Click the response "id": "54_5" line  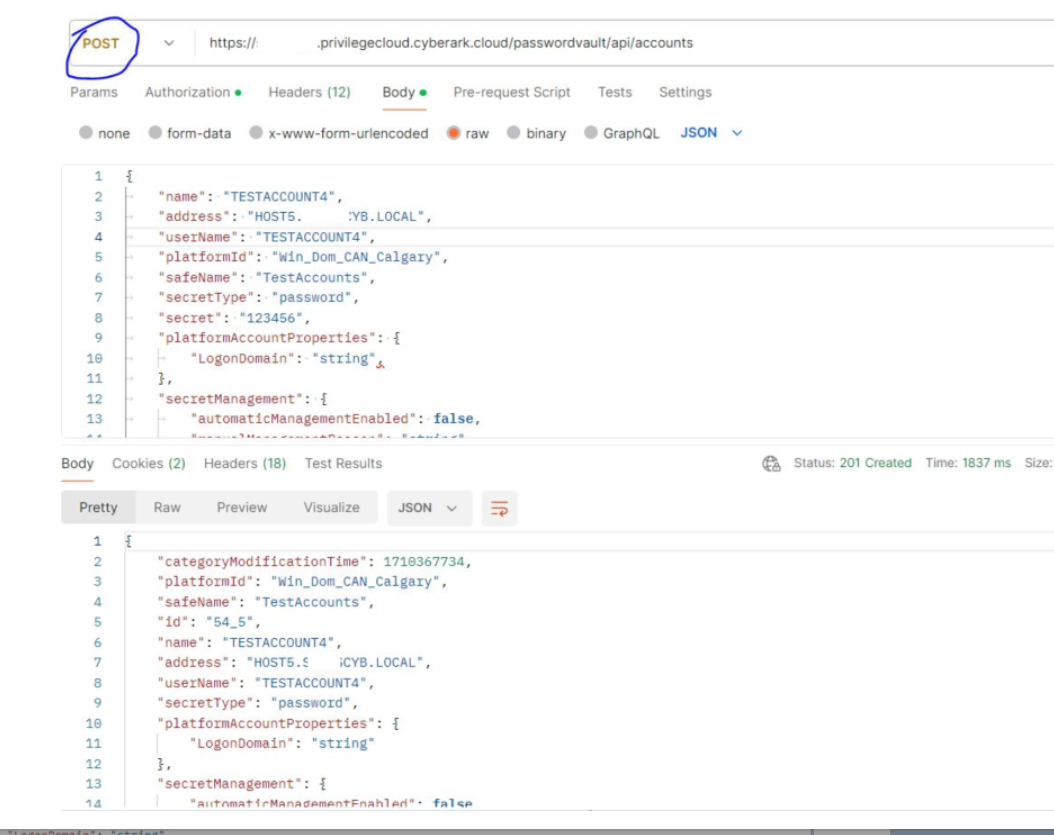(208, 622)
